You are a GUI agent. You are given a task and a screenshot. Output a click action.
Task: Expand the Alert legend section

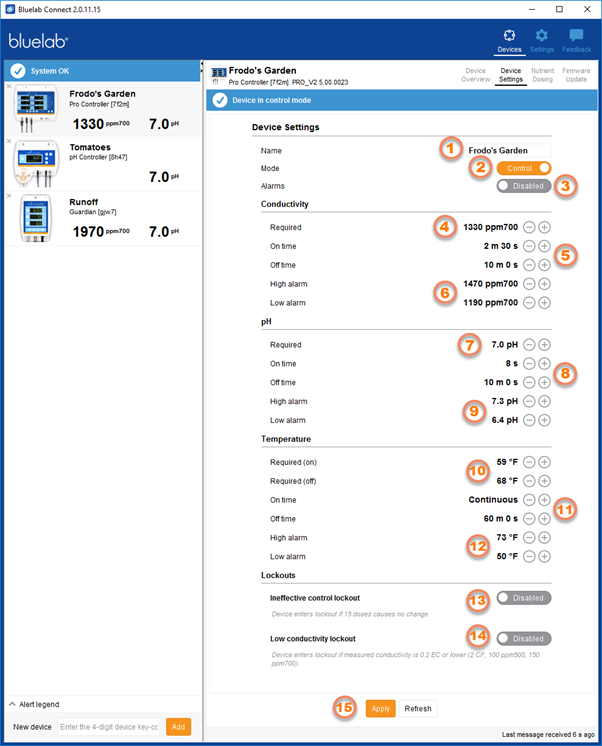pos(34,704)
